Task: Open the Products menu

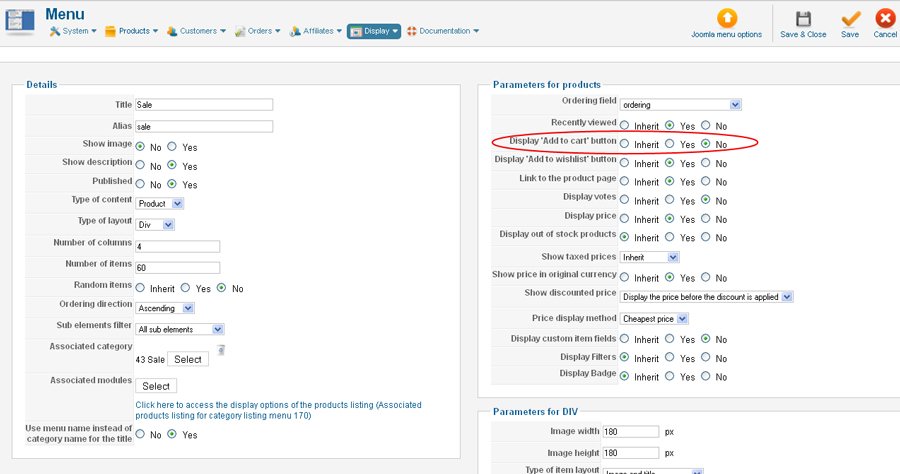Action: 130,31
